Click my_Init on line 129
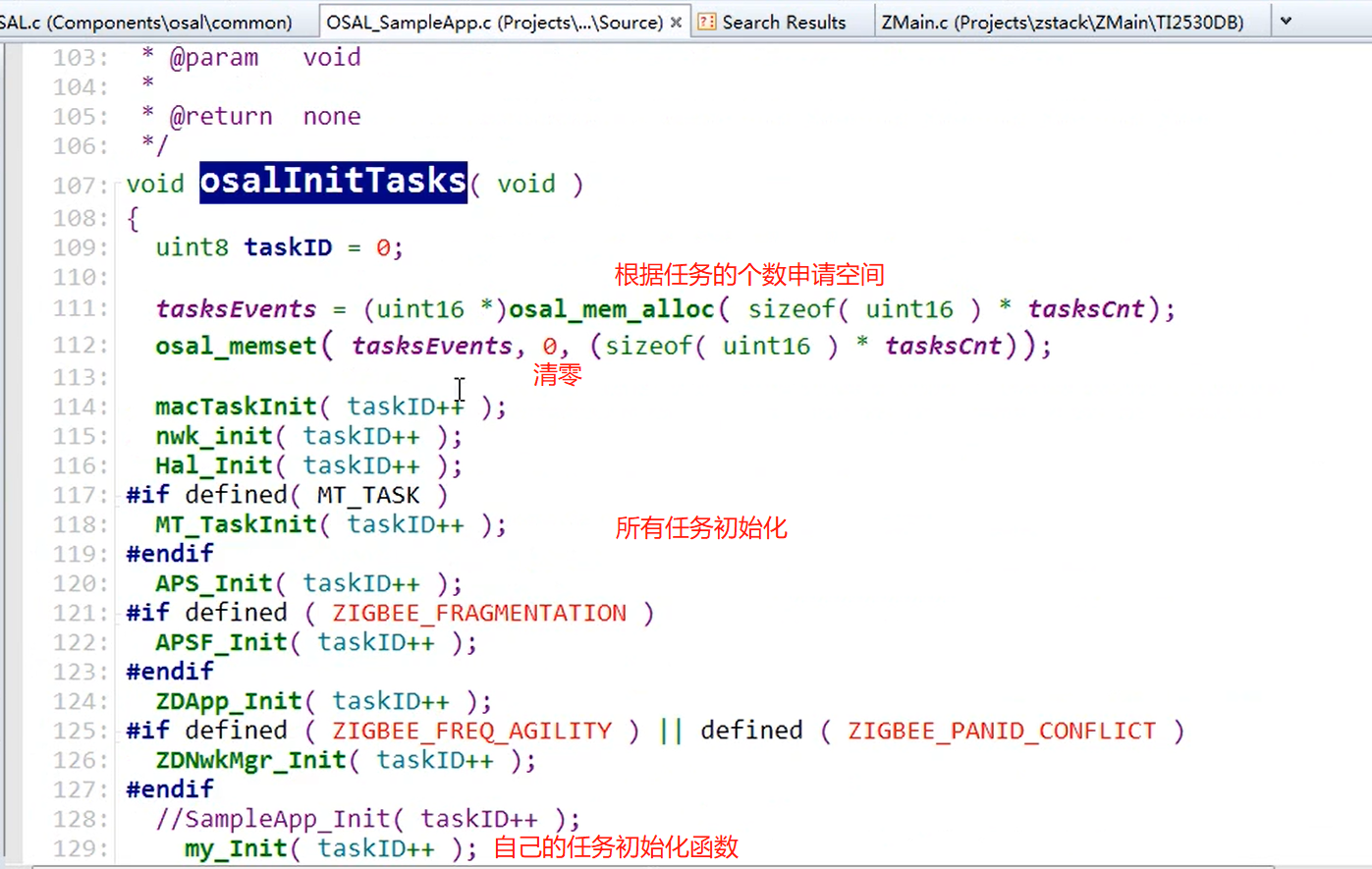1372x869 pixels. (x=236, y=848)
